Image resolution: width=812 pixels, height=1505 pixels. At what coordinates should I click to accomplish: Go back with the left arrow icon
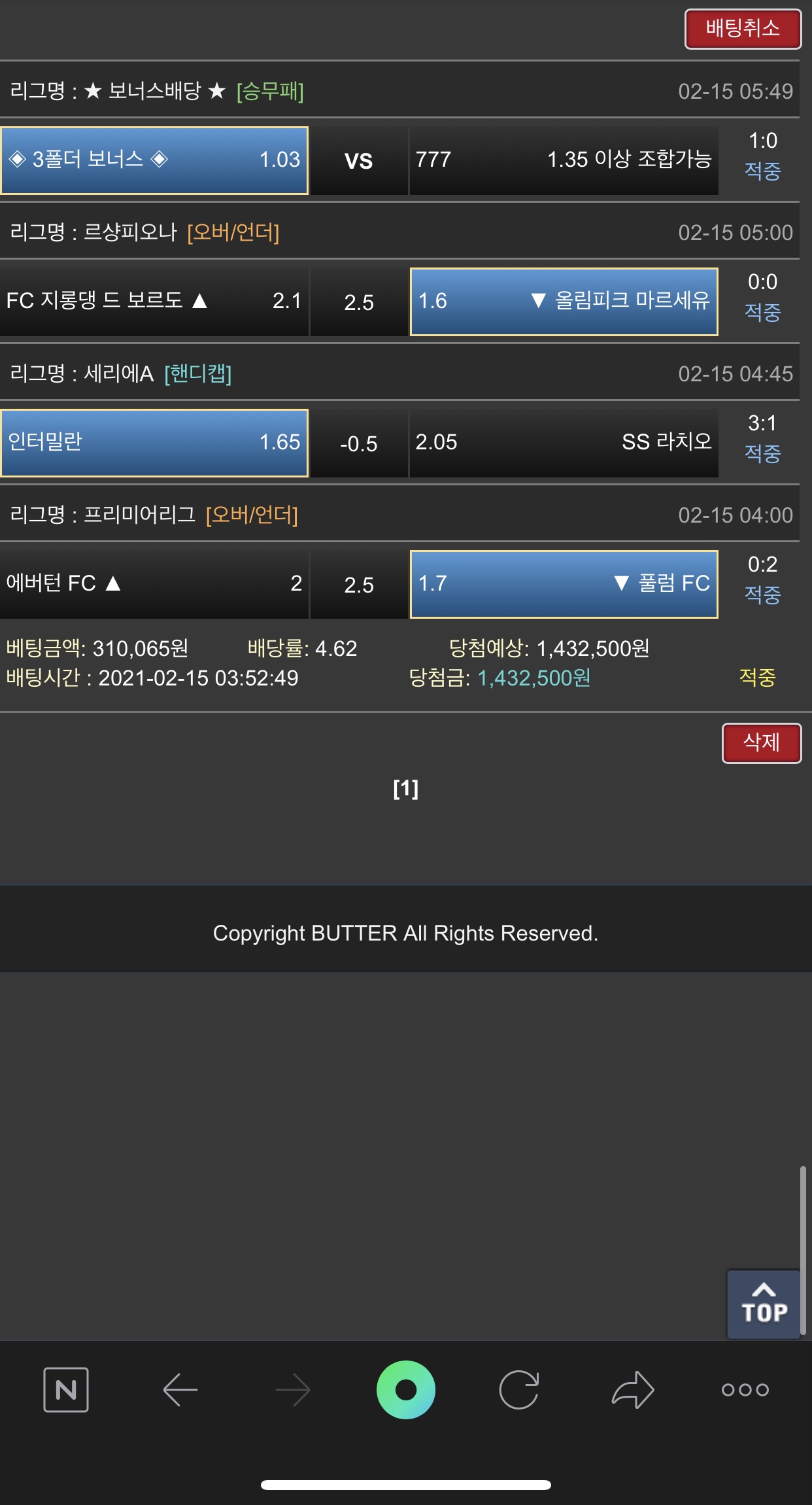point(180,1389)
